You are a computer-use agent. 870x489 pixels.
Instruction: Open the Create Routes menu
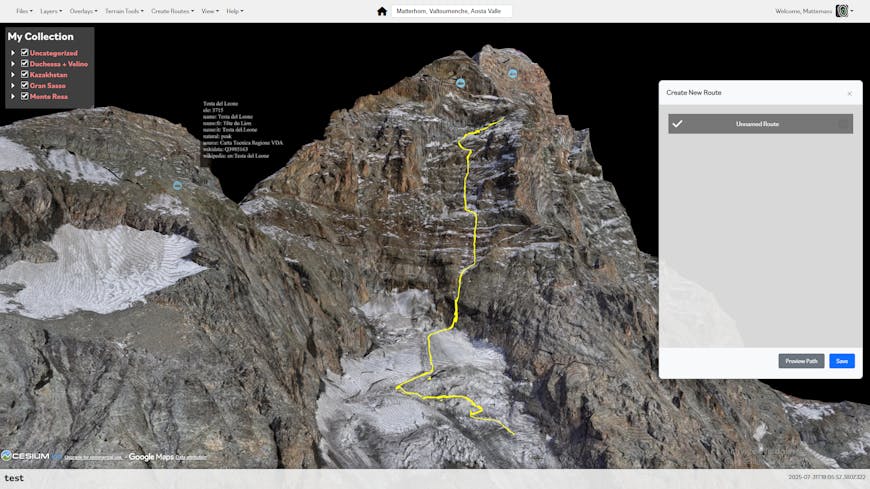(173, 11)
